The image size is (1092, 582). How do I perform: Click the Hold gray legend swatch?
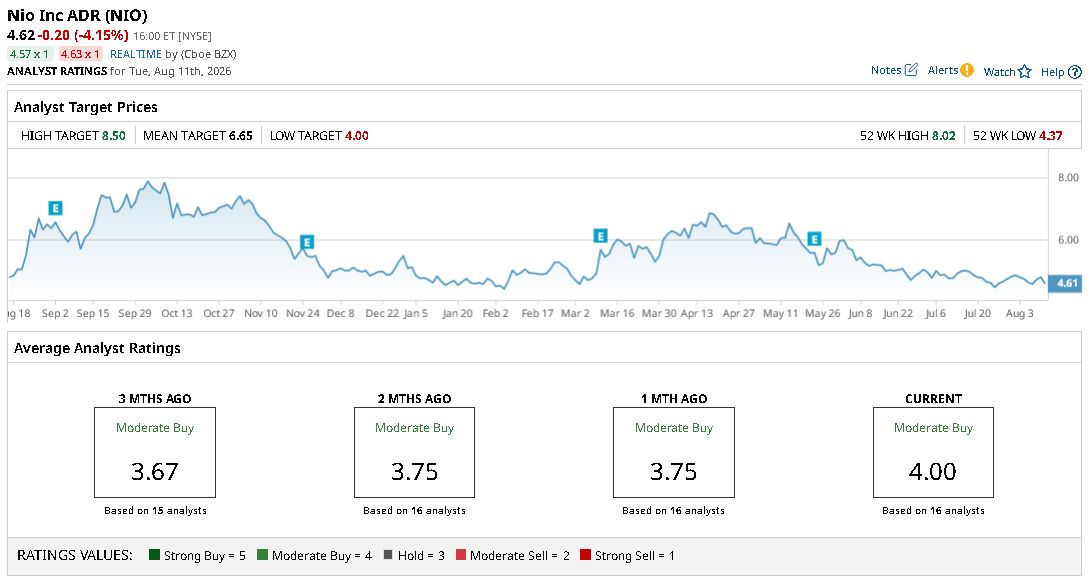click(x=388, y=555)
